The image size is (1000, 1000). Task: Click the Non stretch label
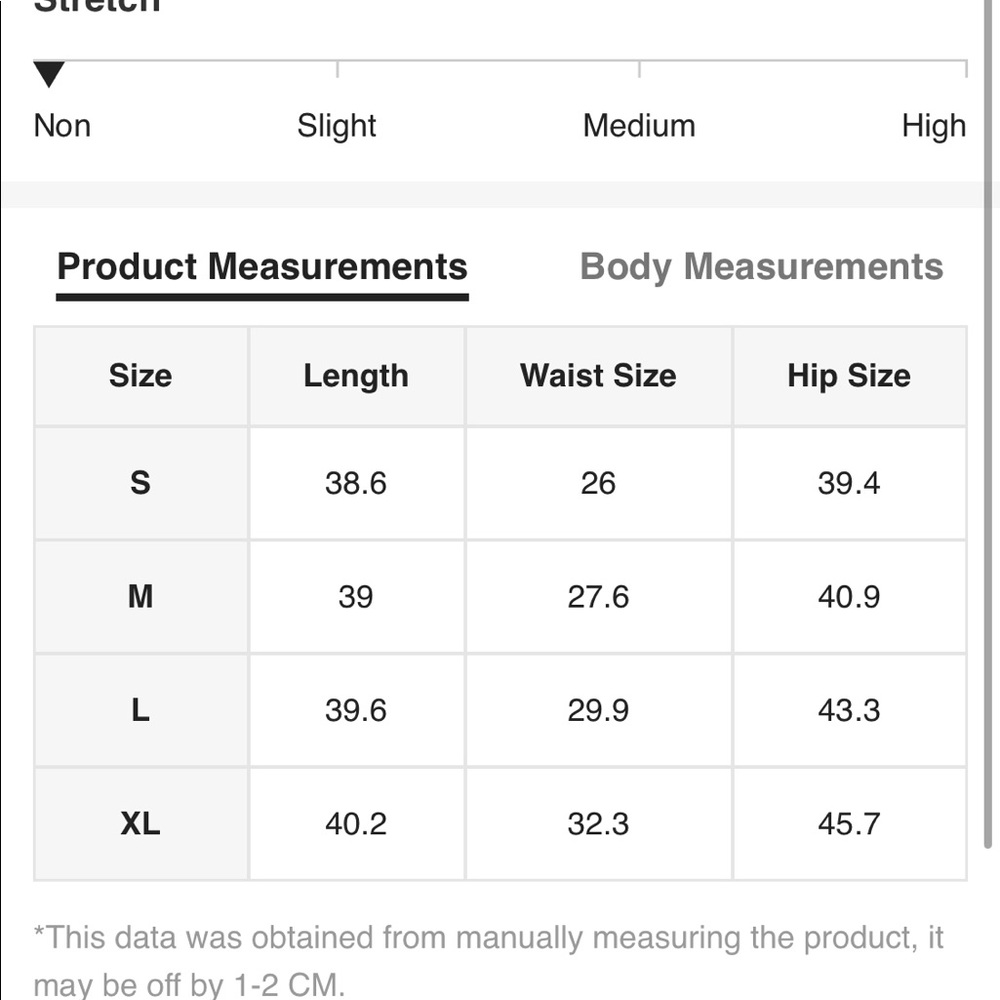pos(62,126)
